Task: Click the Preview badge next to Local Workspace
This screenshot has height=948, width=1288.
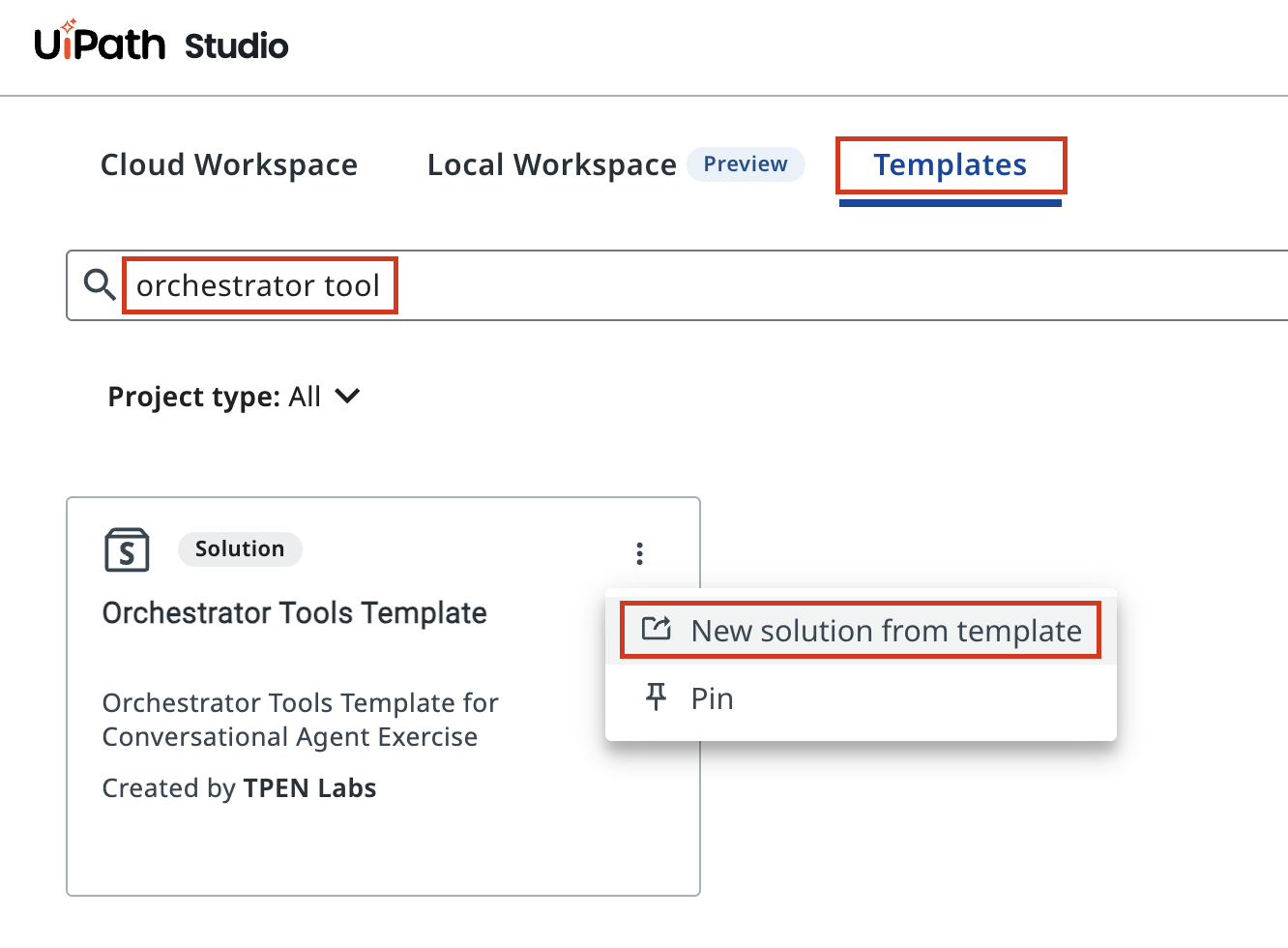Action: tap(746, 164)
